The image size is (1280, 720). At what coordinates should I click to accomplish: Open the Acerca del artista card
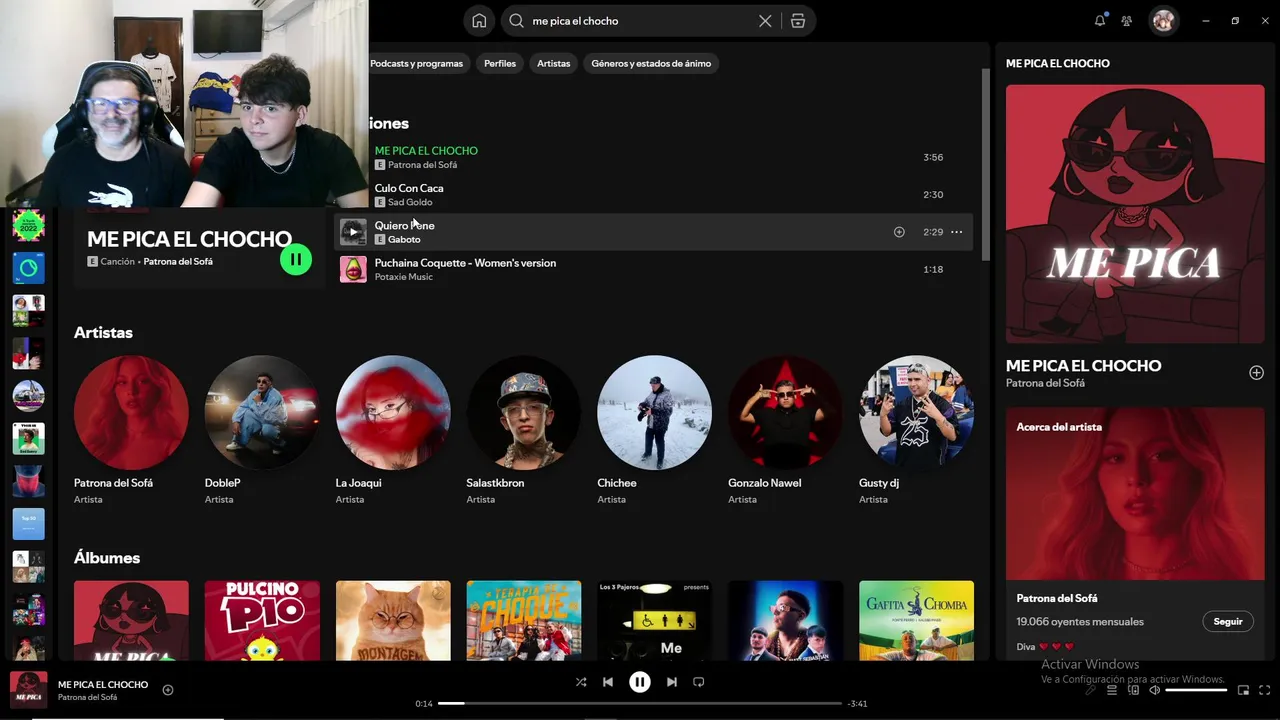[1135, 532]
